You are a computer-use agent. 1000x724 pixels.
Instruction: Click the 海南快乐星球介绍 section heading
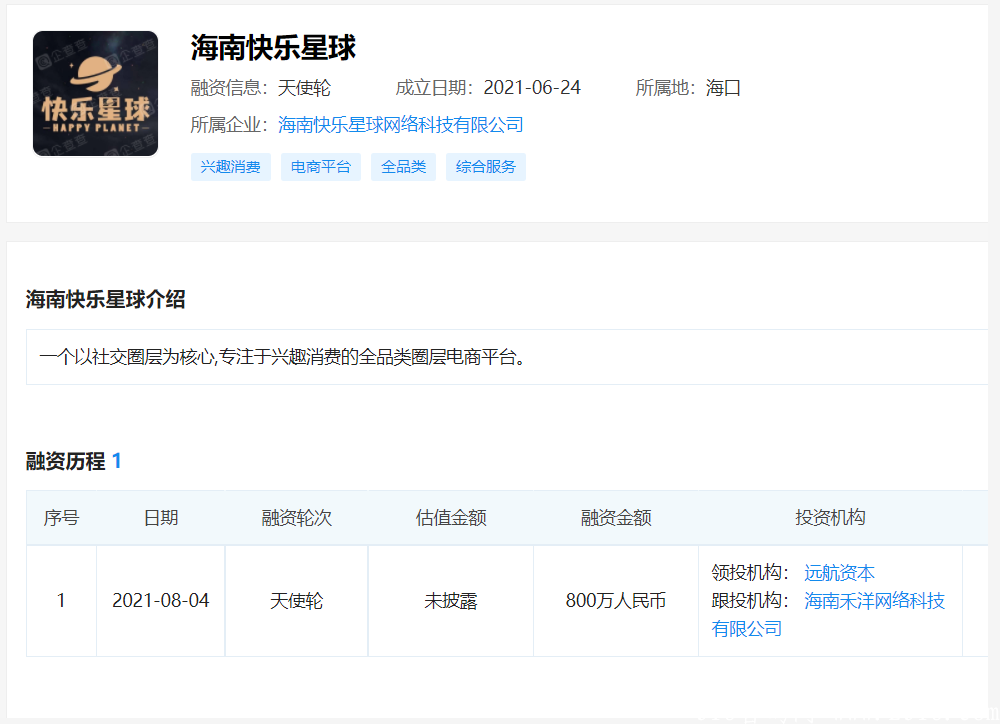106,299
